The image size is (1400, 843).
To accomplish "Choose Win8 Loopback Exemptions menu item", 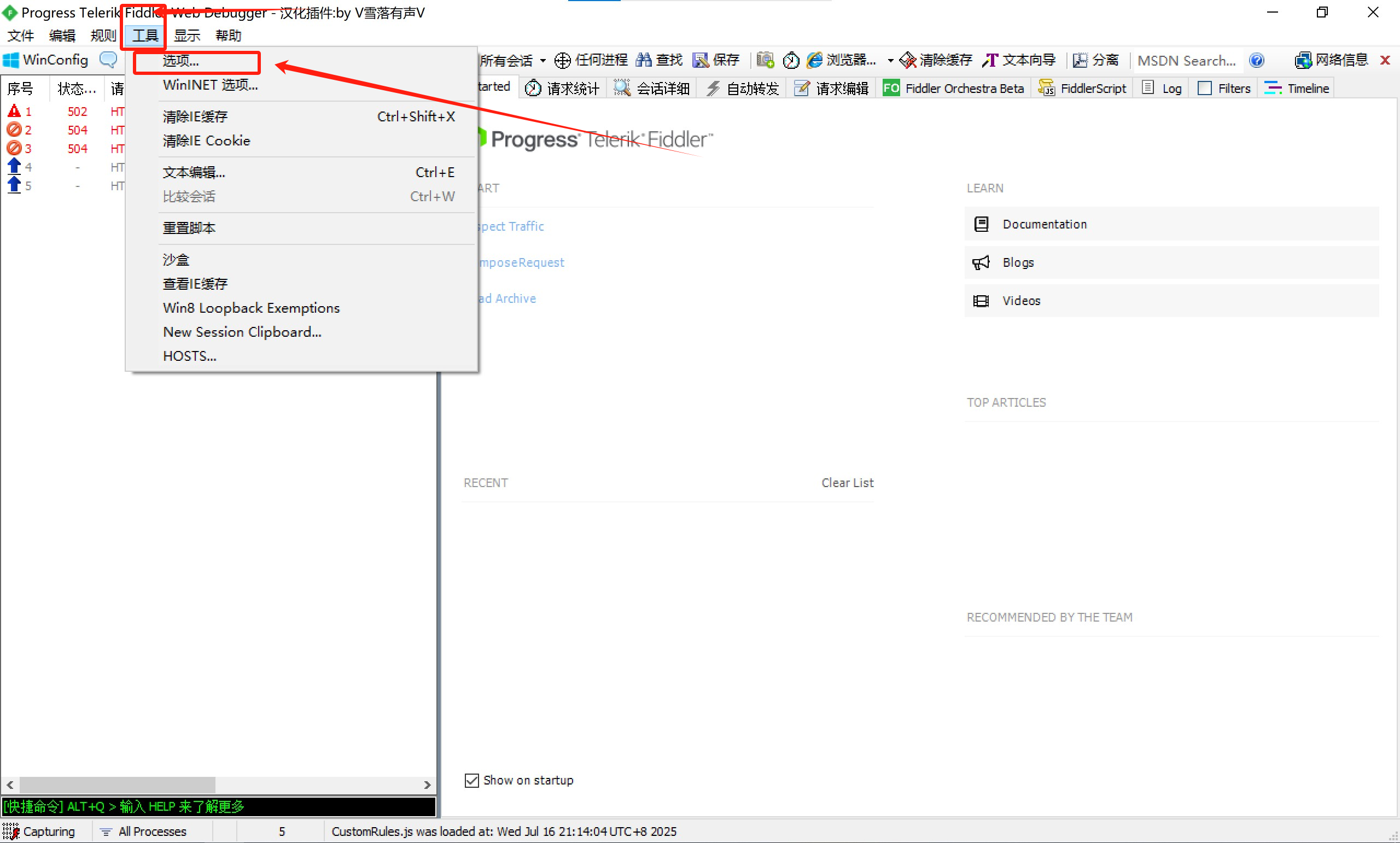I will coord(301,308).
